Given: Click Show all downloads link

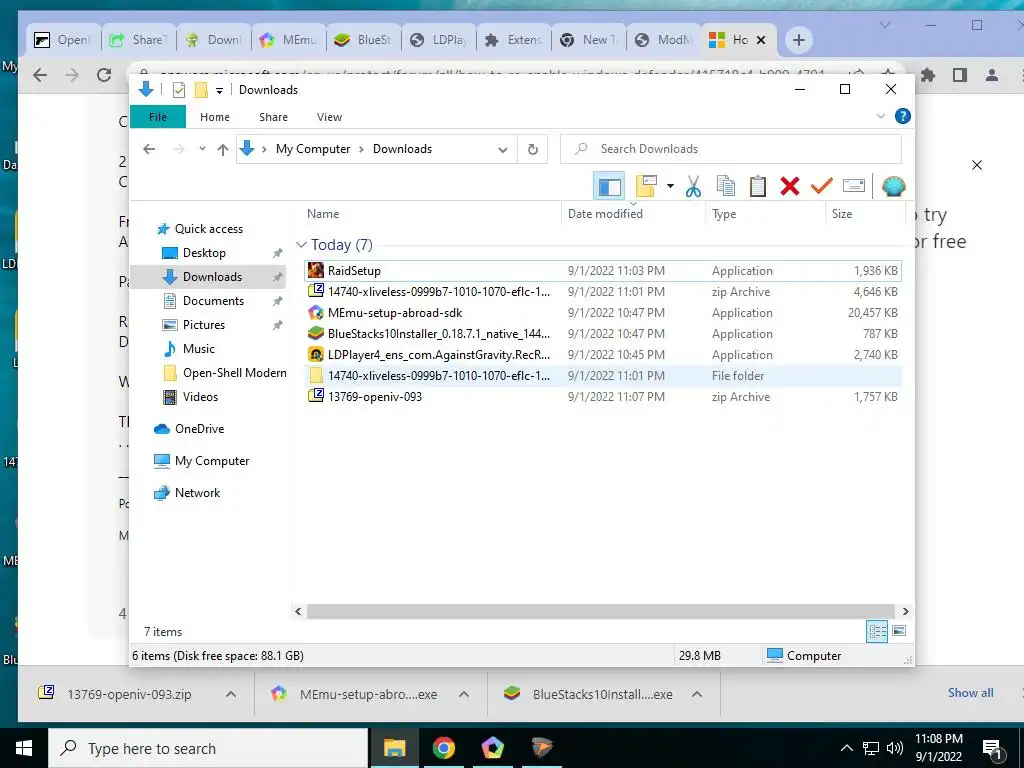Looking at the screenshot, I should coord(970,693).
